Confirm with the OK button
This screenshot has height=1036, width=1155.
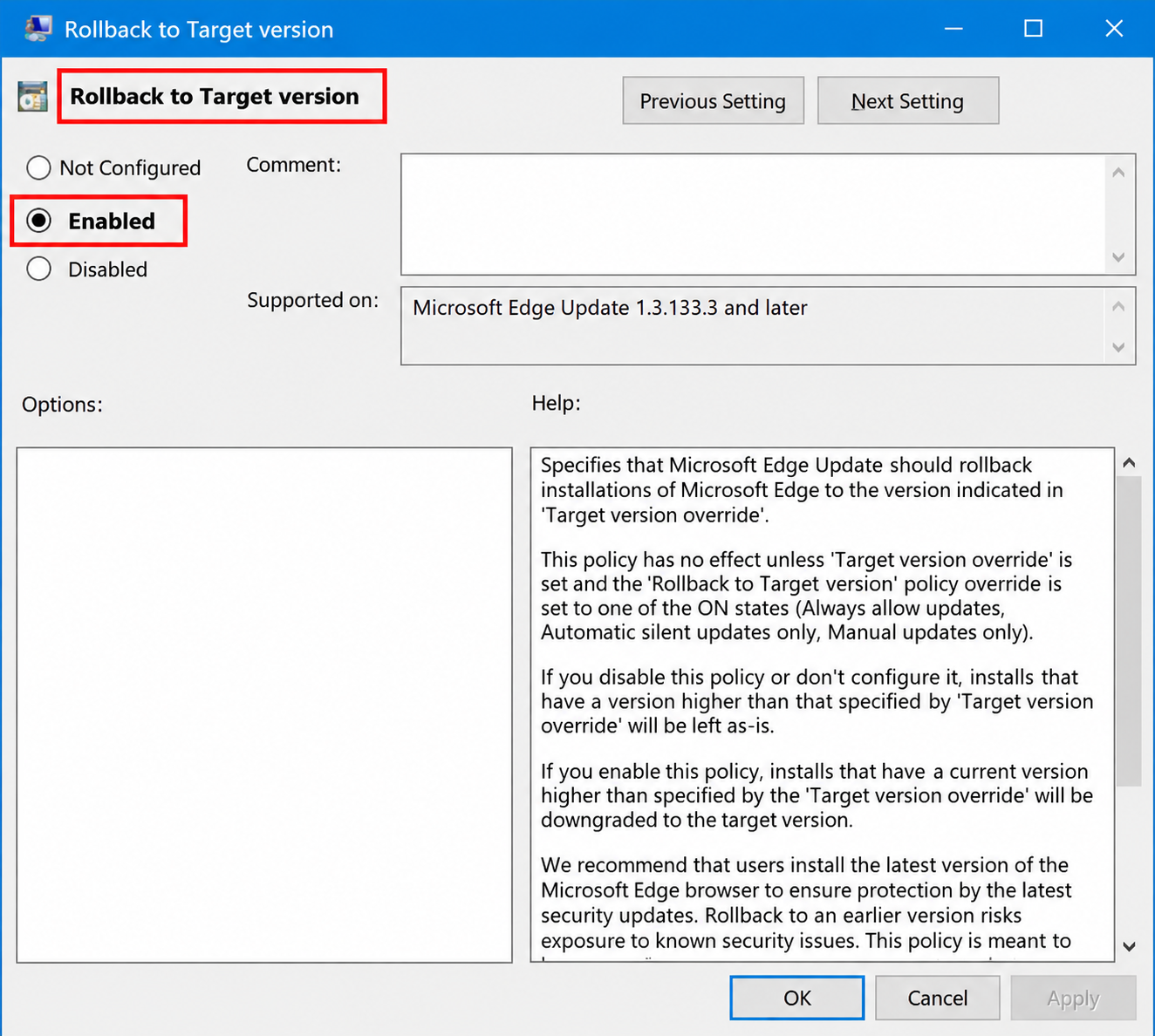(x=797, y=998)
